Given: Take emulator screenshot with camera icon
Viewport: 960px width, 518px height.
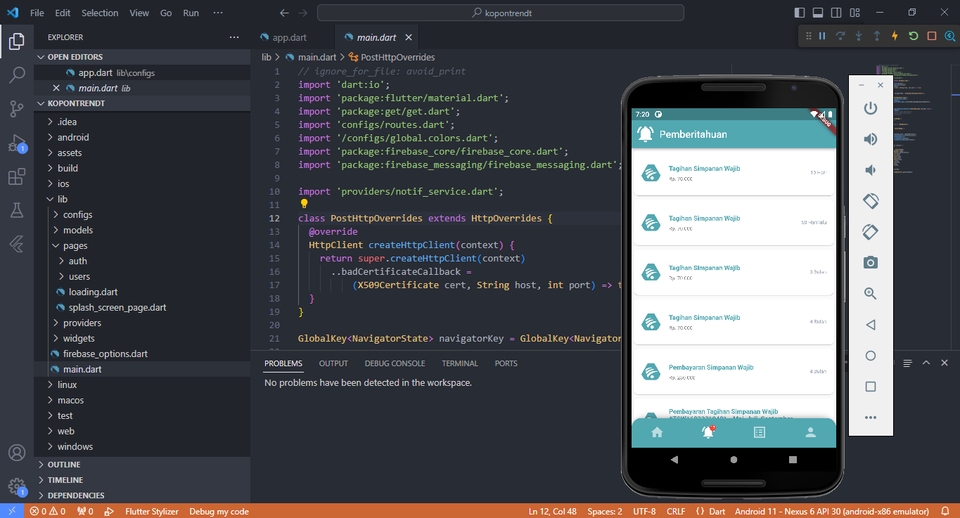Looking at the screenshot, I should click(x=870, y=263).
